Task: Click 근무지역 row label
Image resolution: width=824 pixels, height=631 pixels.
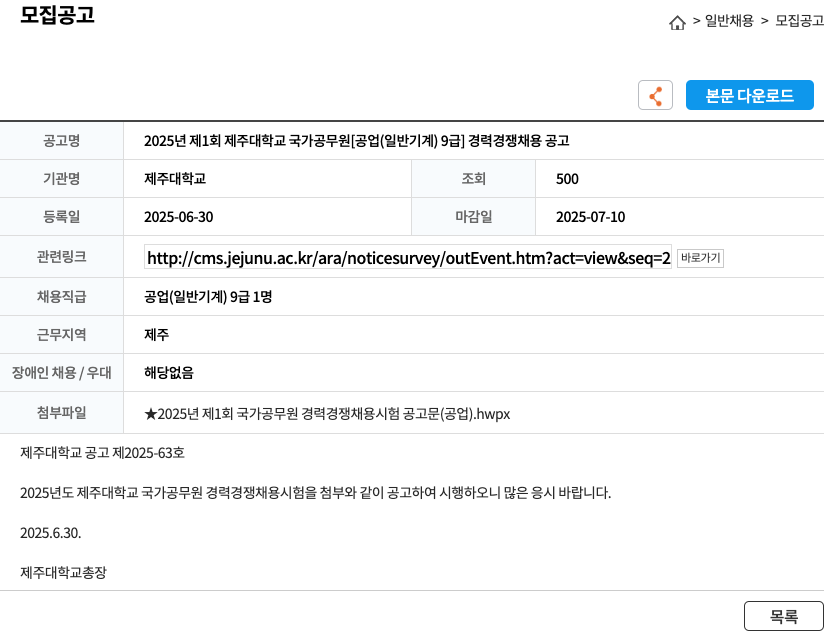Action: 61,335
